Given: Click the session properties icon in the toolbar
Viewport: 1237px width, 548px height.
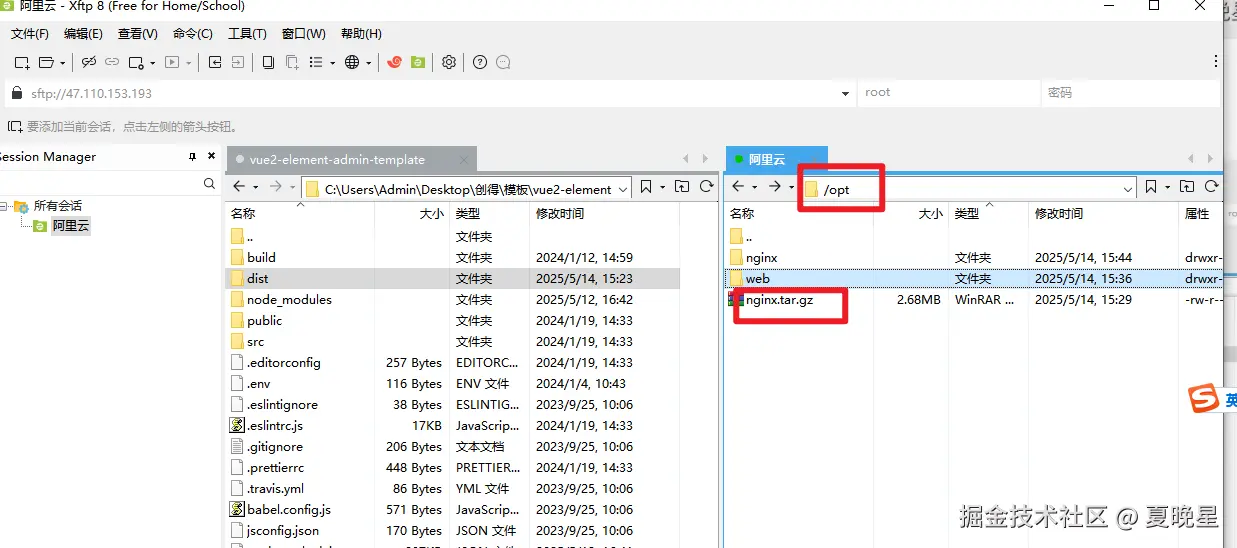Looking at the screenshot, I should 138,62.
